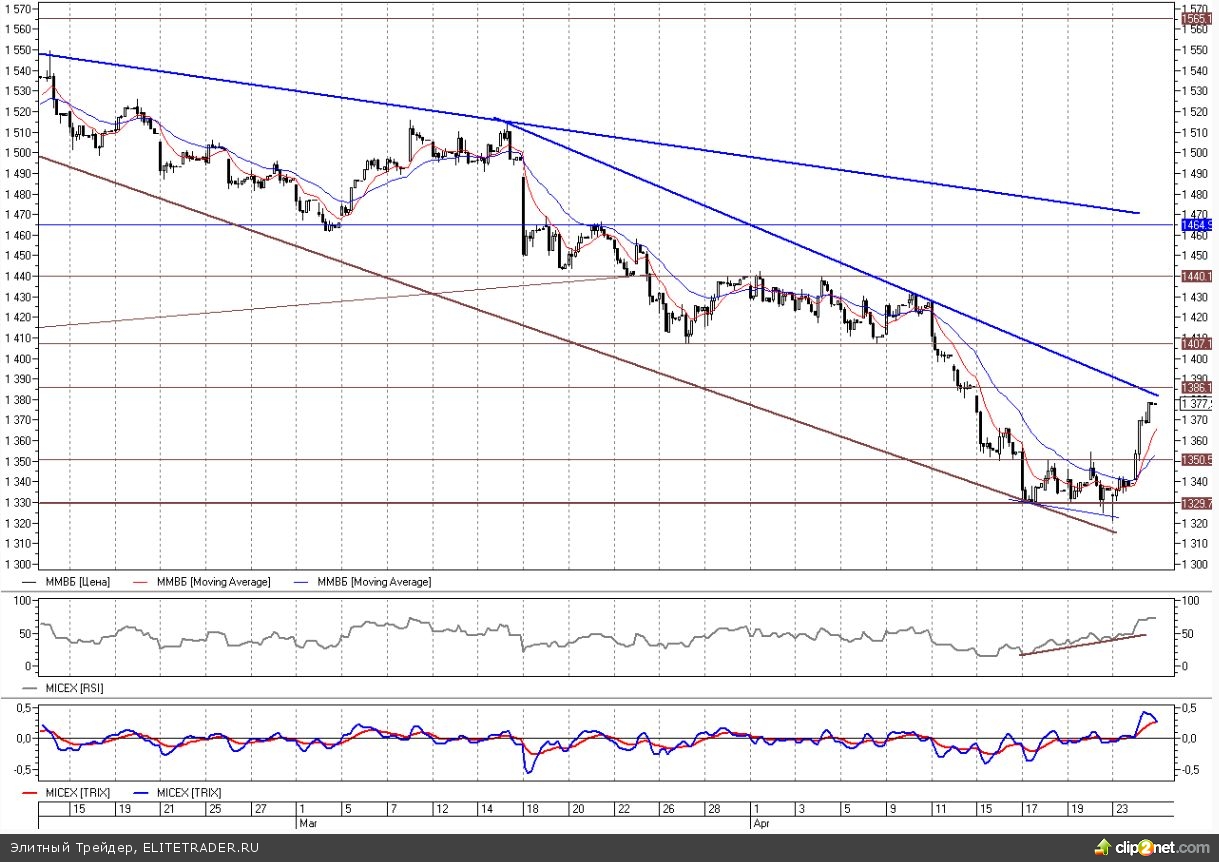Viewport: 1219px width, 862px height.
Task: Select the 1407.1 support level tag
Action: coord(1197,344)
